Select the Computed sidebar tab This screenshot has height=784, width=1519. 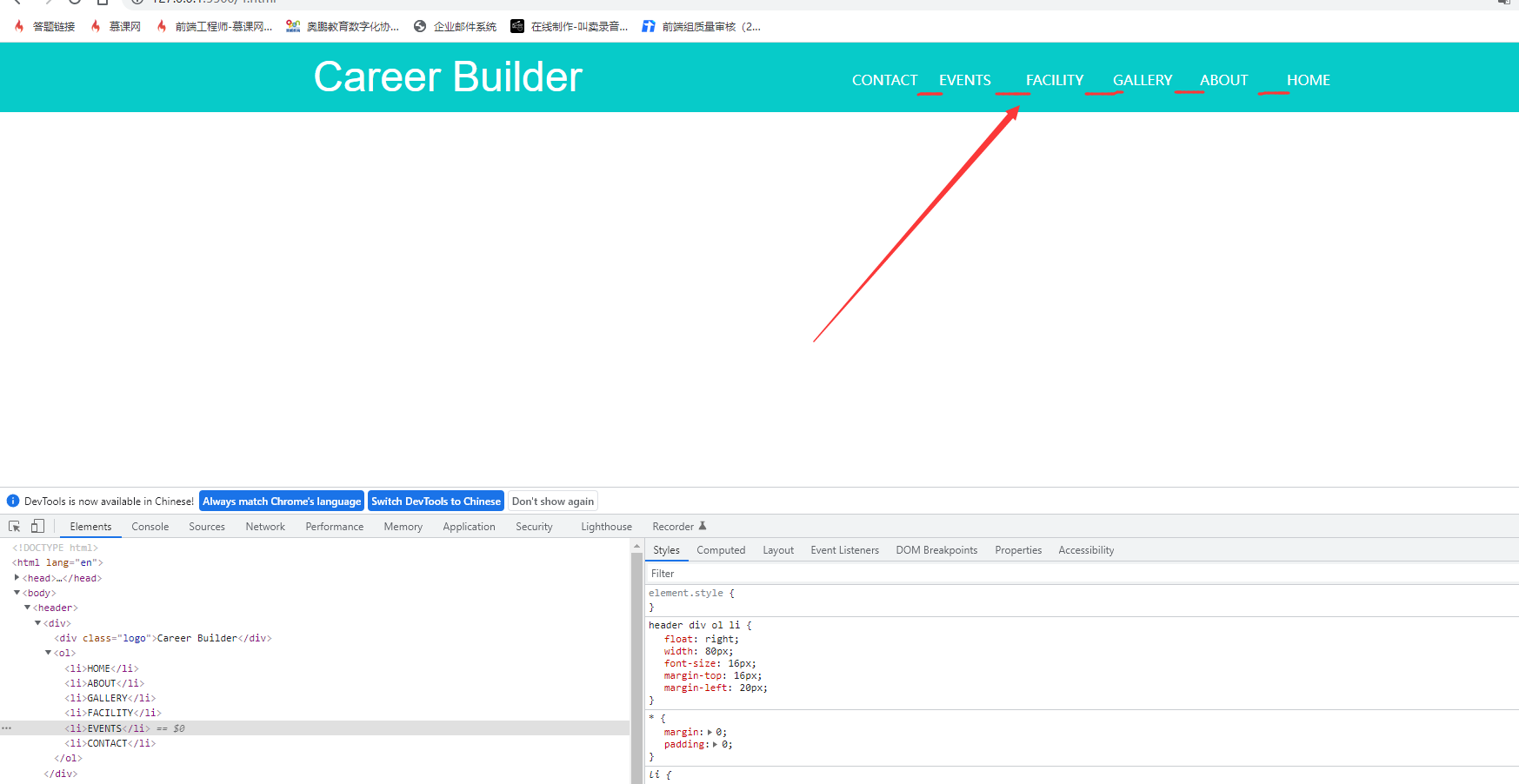(x=721, y=550)
